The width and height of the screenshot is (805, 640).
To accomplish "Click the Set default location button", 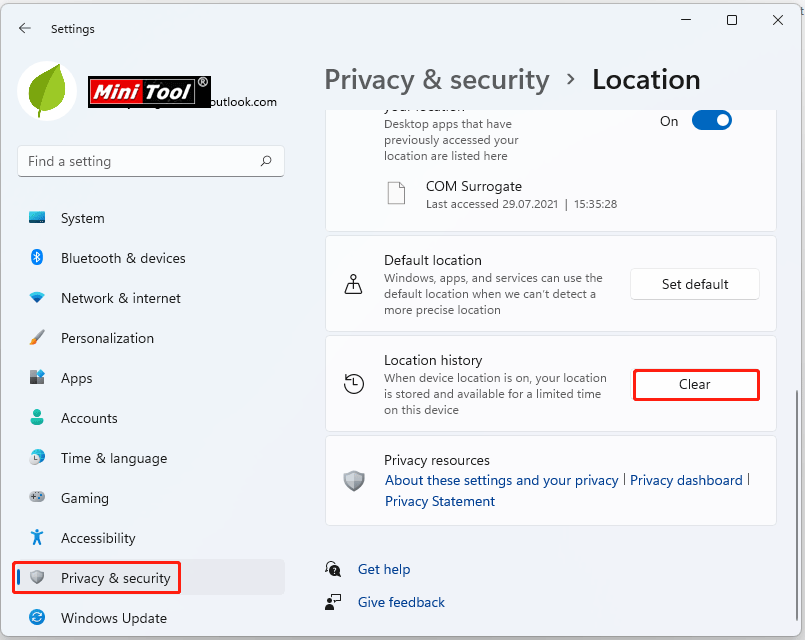I will [x=694, y=284].
